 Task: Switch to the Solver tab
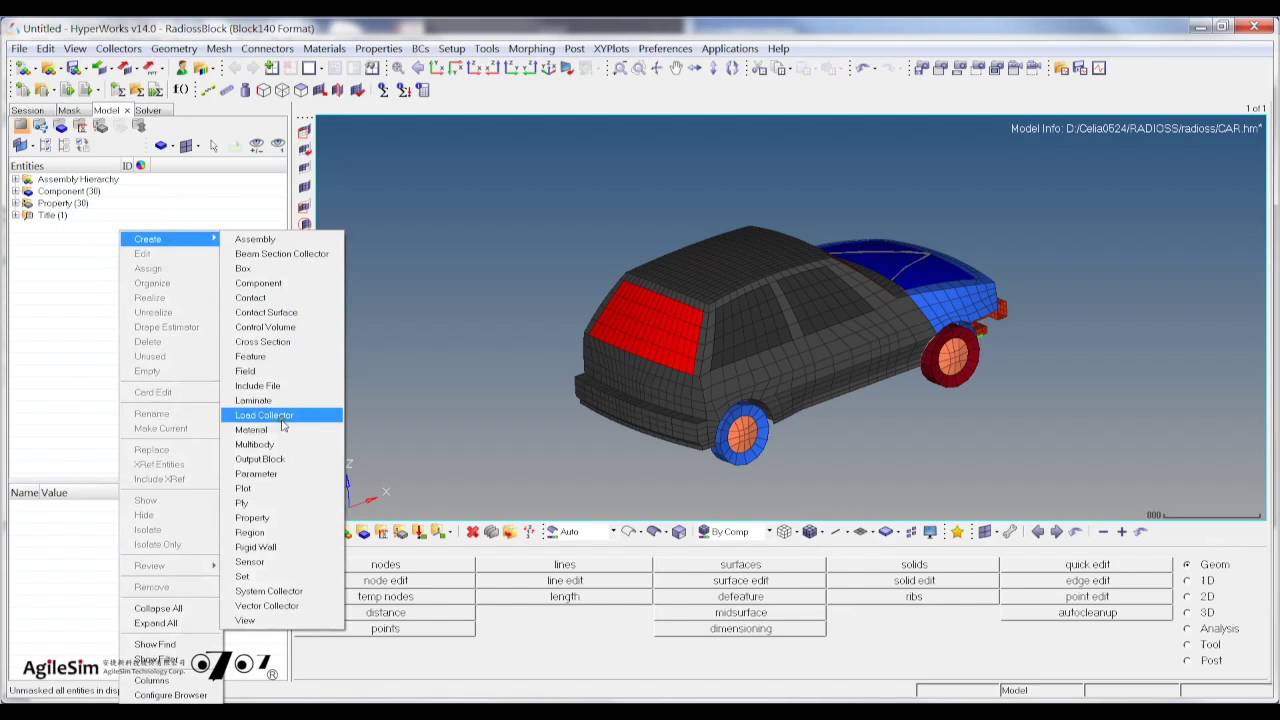click(148, 110)
